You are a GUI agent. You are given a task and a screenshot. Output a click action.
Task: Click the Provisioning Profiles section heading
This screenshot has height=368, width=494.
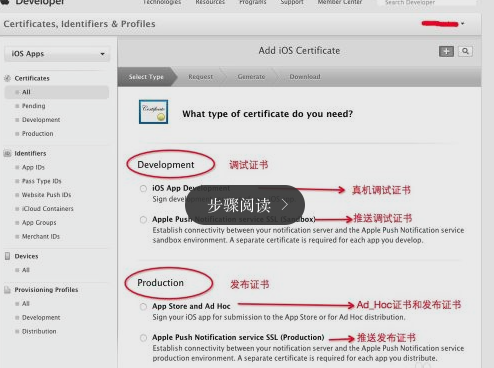46,290
